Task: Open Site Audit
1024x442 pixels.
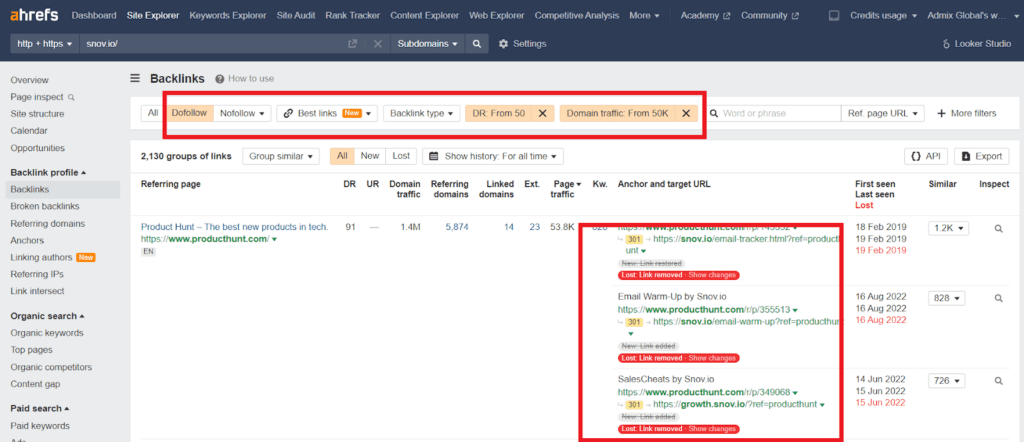Action: tap(297, 15)
